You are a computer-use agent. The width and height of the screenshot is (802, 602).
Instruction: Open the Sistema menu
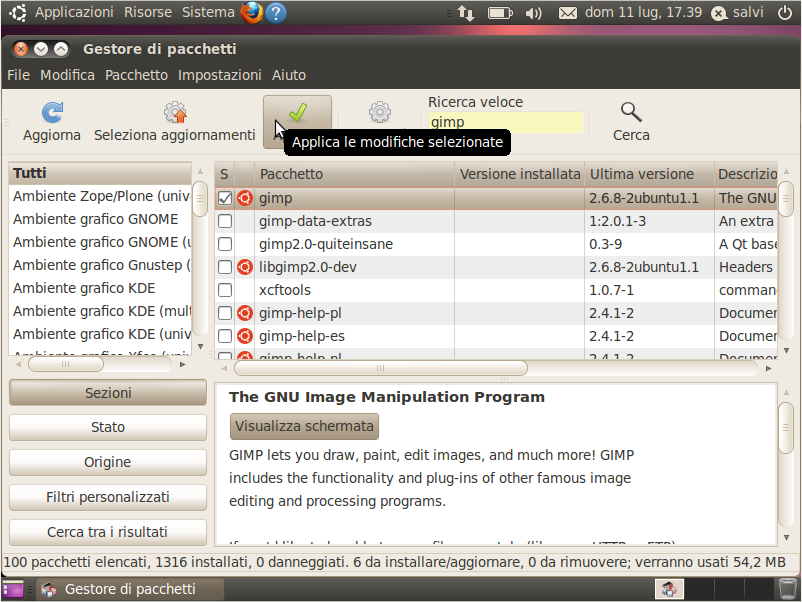[208, 12]
